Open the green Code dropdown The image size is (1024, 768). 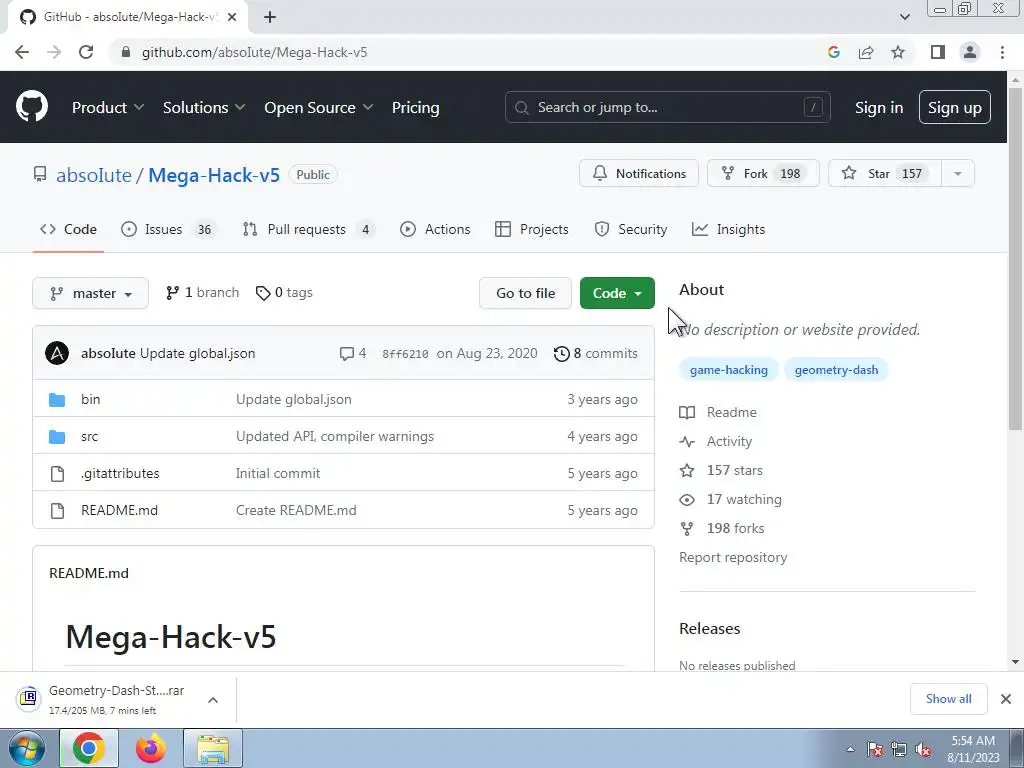617,293
